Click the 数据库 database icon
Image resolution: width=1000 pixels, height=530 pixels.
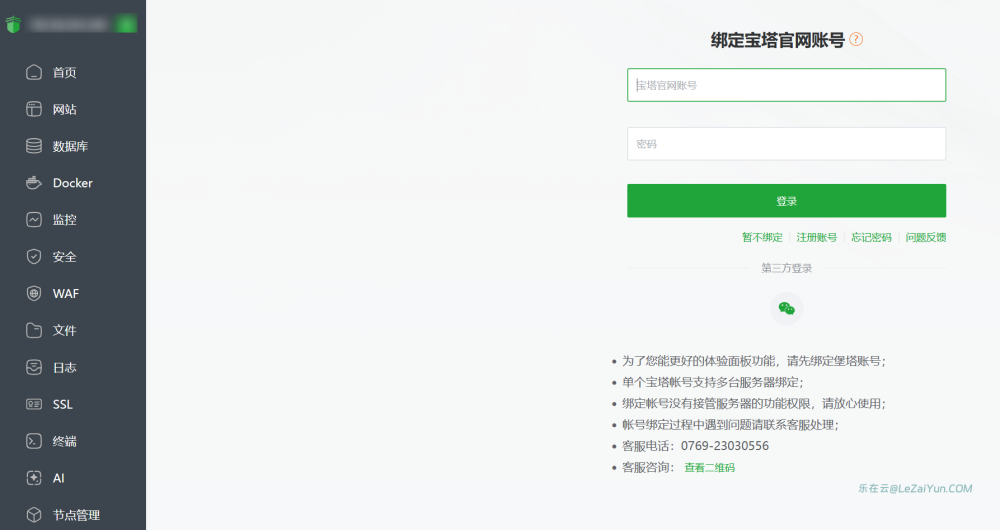point(34,146)
